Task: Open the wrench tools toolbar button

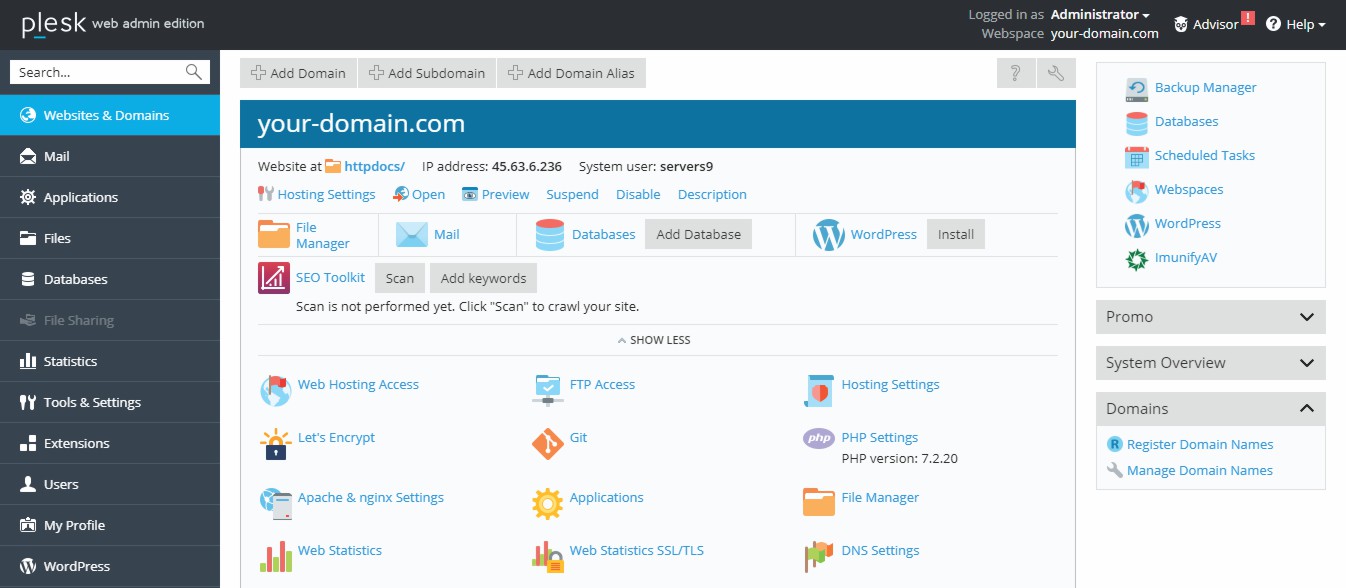Action: coord(1056,73)
